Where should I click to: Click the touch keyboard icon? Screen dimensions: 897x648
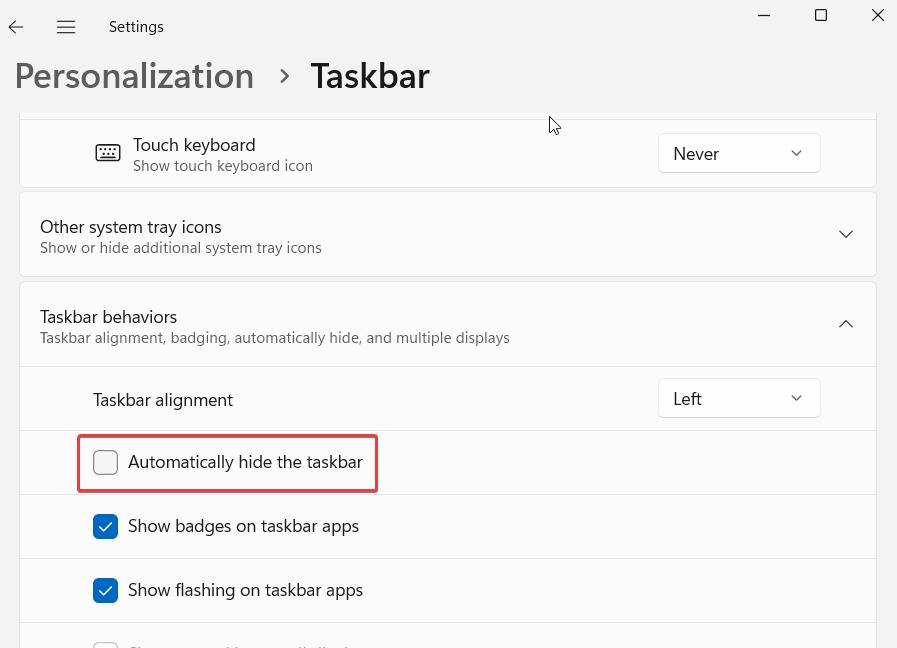(x=108, y=153)
